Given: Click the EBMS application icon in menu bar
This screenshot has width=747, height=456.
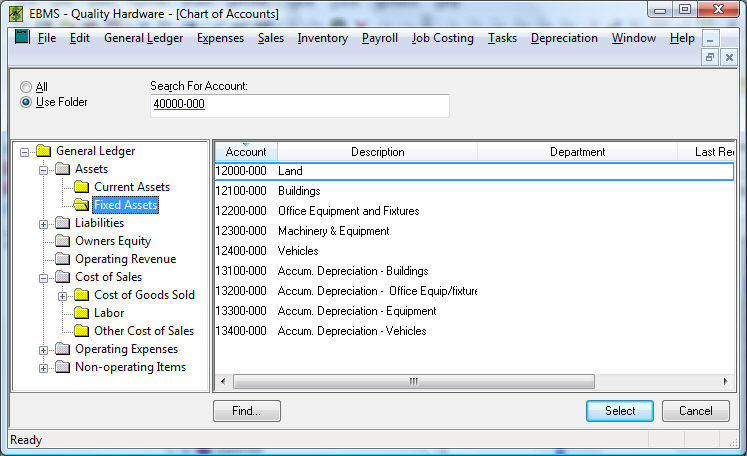Looking at the screenshot, I should point(20,39).
